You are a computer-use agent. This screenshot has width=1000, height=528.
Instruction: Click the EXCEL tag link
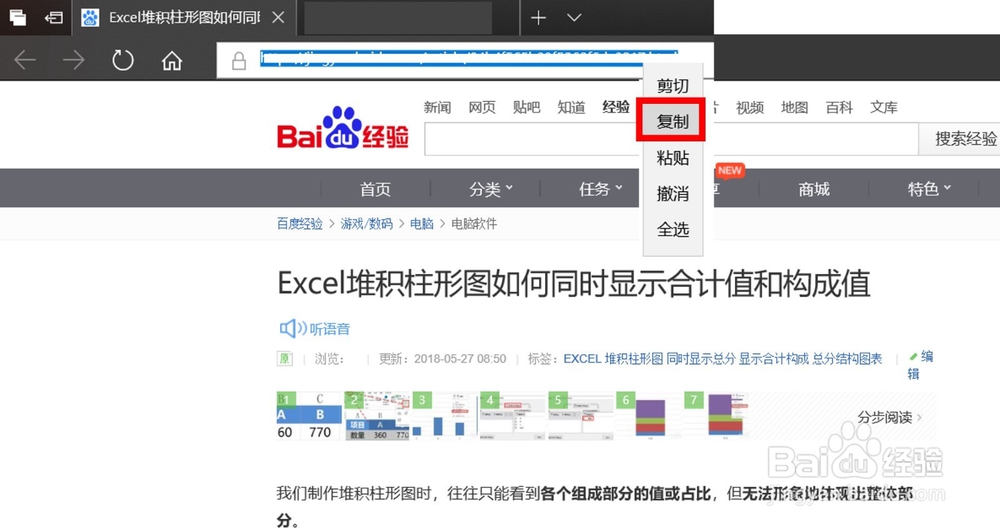tap(582, 358)
